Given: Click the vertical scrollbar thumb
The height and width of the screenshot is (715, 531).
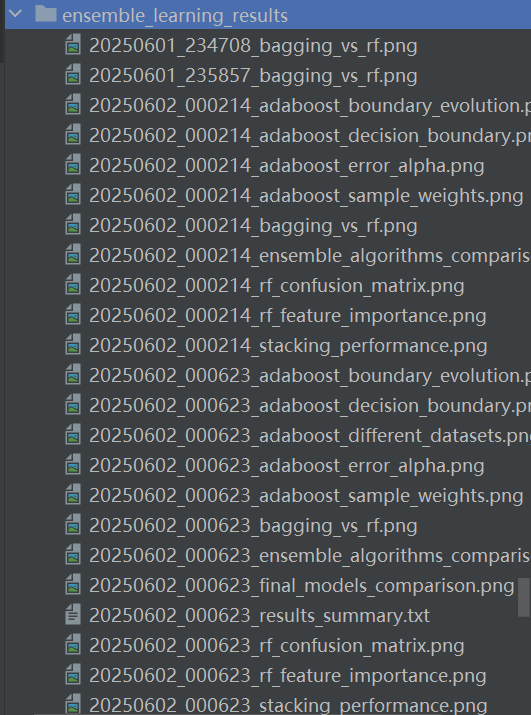Looking at the screenshot, I should tap(524, 597).
